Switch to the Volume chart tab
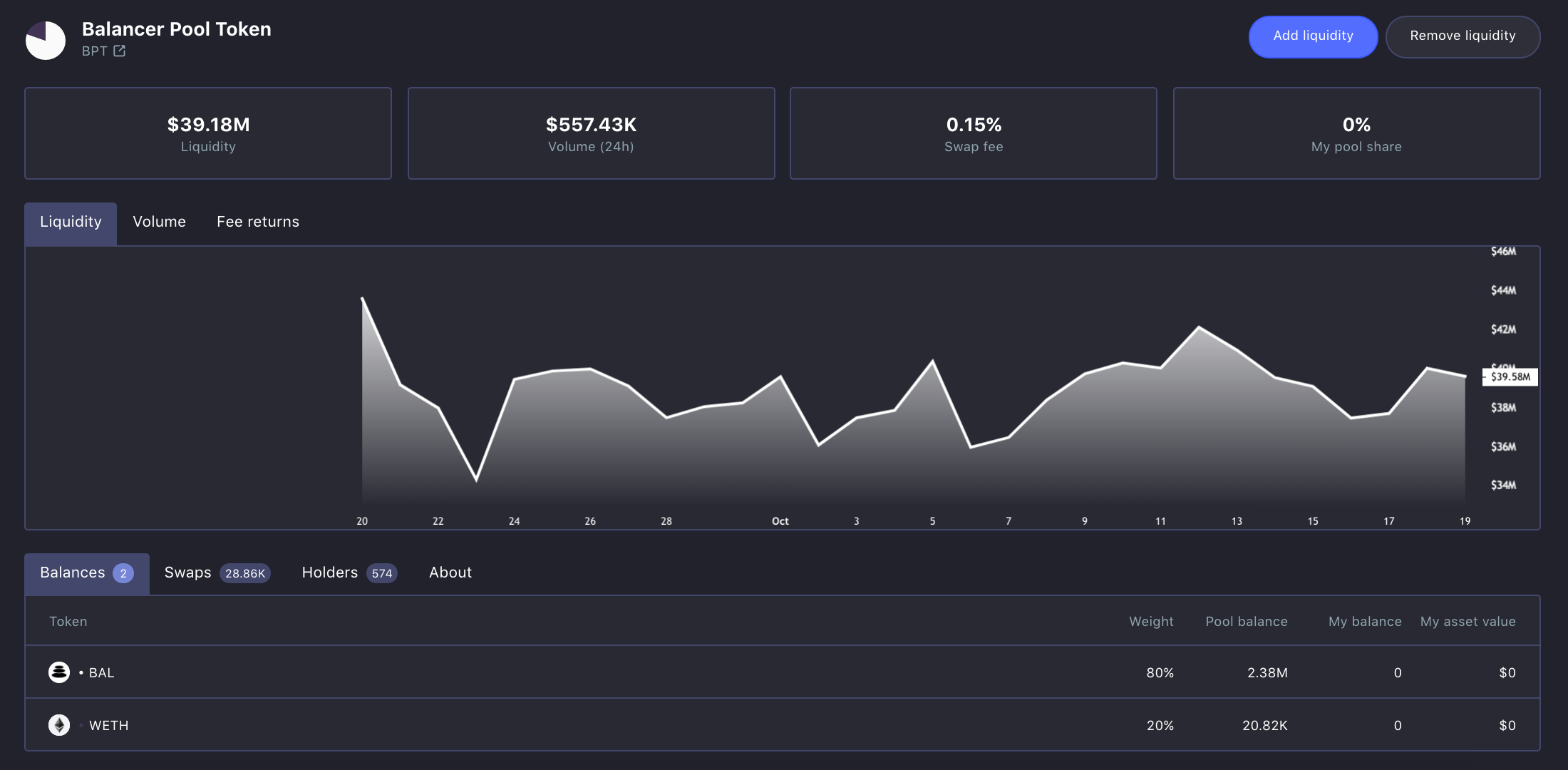The image size is (1568, 770). coord(159,222)
